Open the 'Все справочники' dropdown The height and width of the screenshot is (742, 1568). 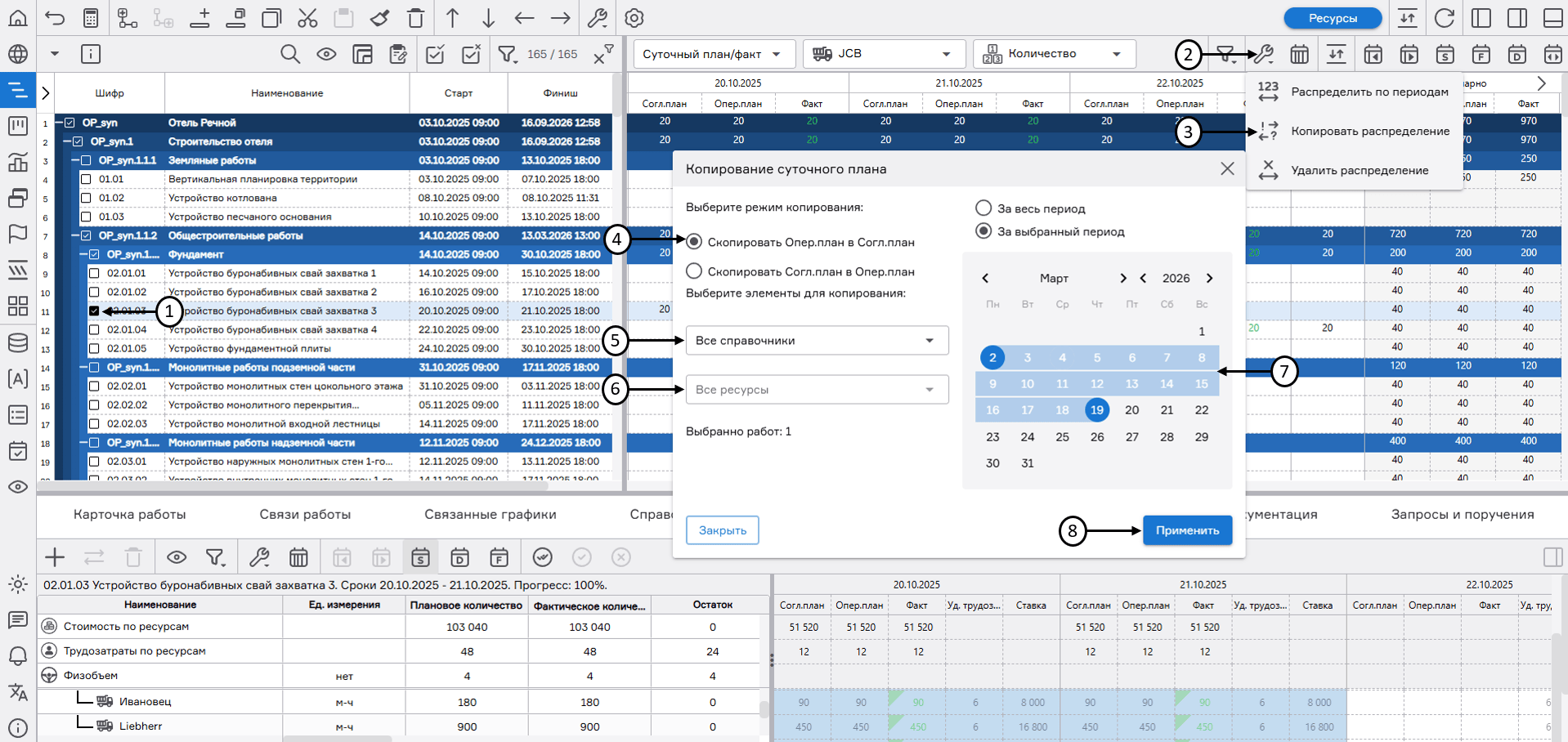point(817,341)
